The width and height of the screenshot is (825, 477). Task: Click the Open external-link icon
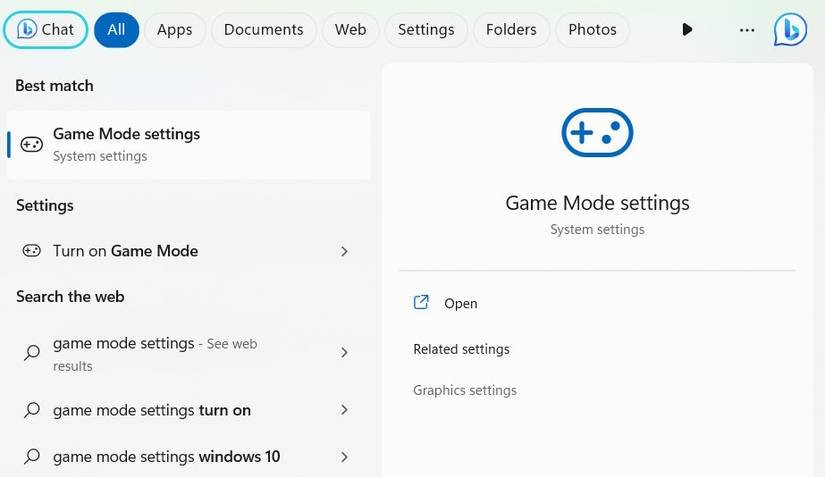[x=421, y=303]
